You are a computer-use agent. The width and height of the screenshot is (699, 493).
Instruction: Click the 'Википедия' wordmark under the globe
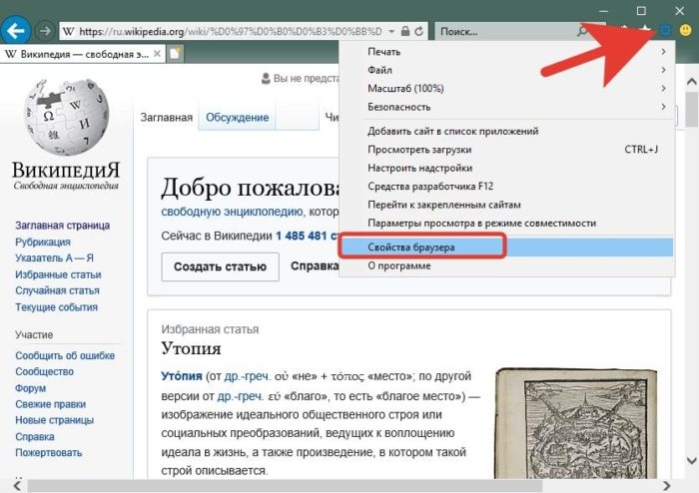coord(66,169)
